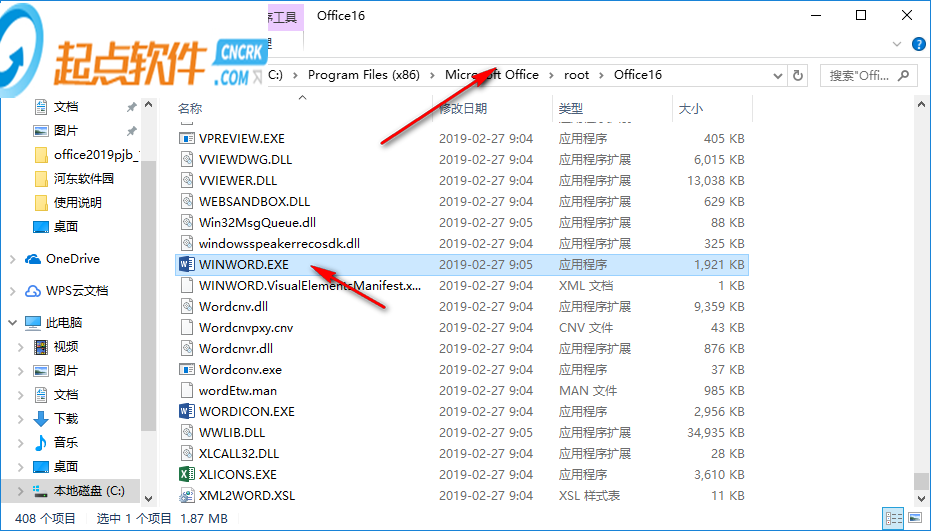
Task: Open the address bar history dropdown
Action: tap(778, 75)
